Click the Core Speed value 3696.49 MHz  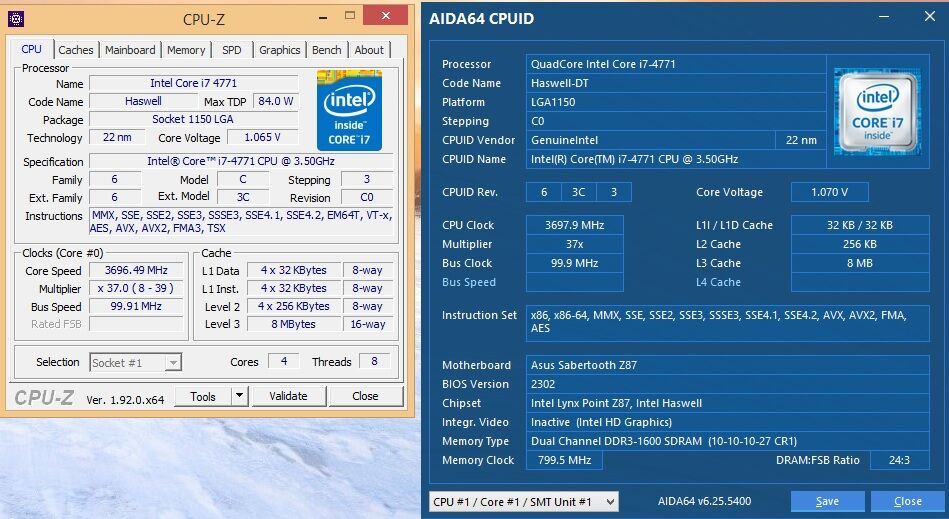click(136, 270)
